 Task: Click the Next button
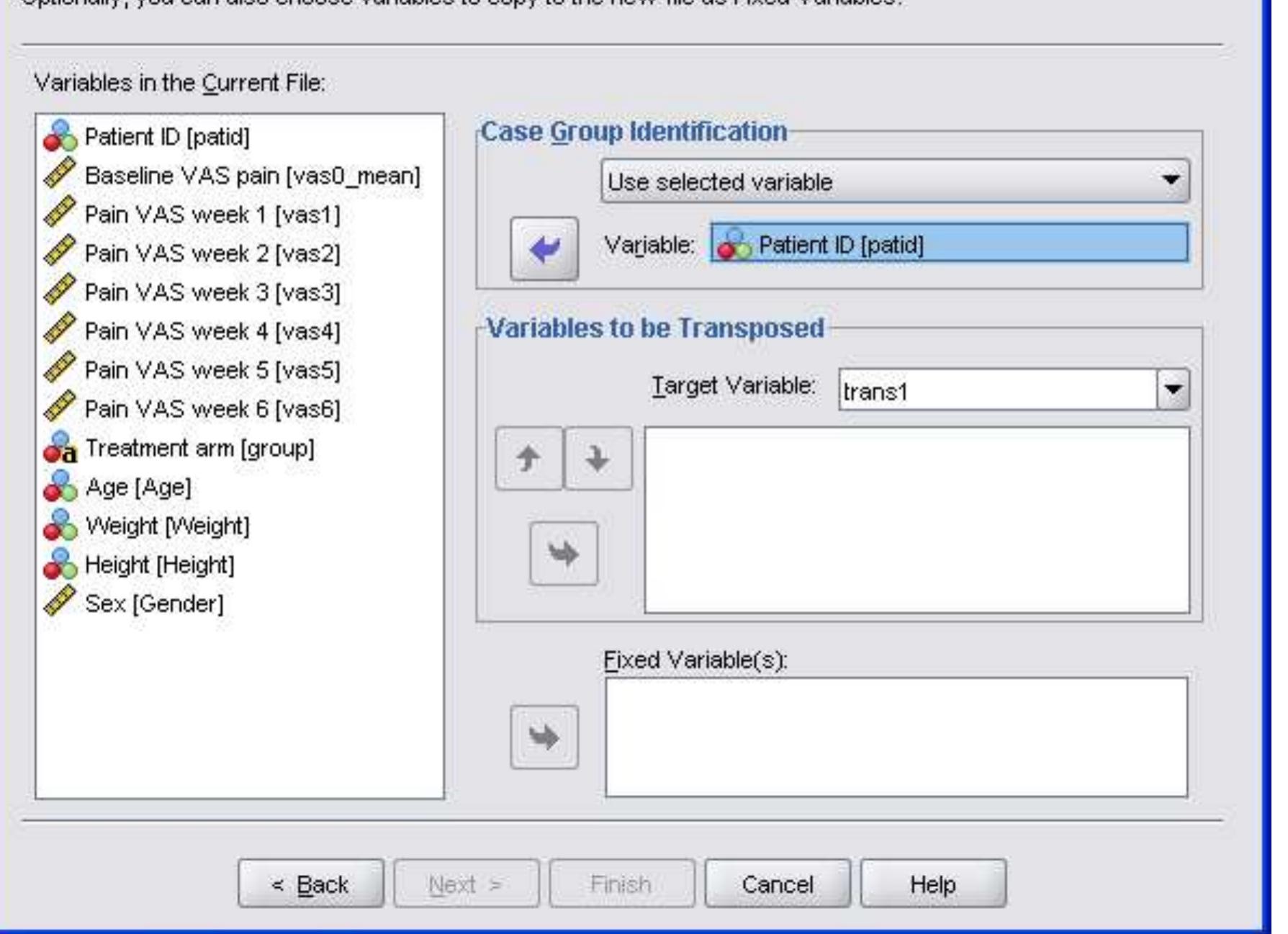click(x=466, y=883)
